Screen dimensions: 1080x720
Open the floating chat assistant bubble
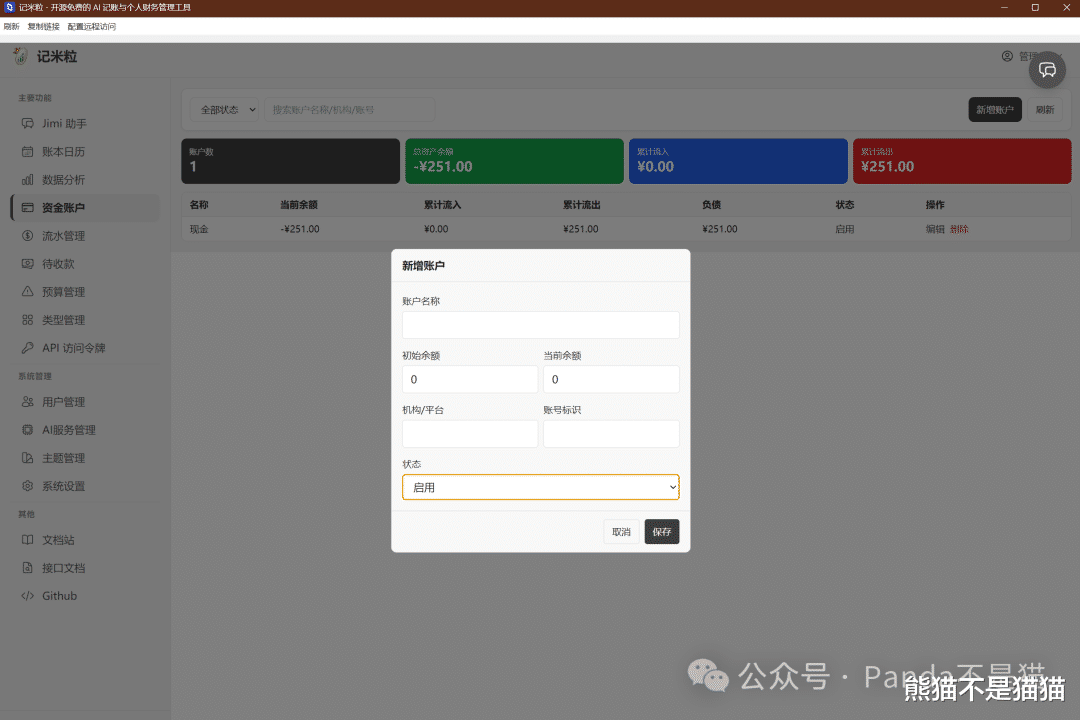pos(1047,70)
